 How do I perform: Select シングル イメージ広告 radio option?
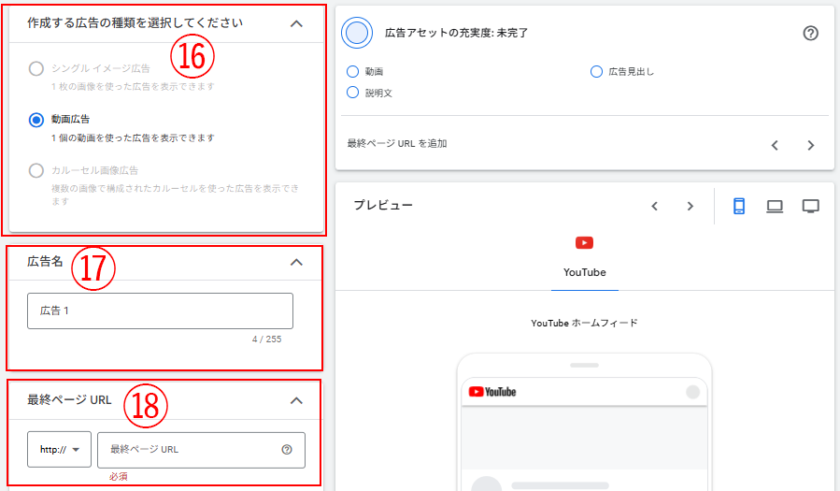[37, 69]
